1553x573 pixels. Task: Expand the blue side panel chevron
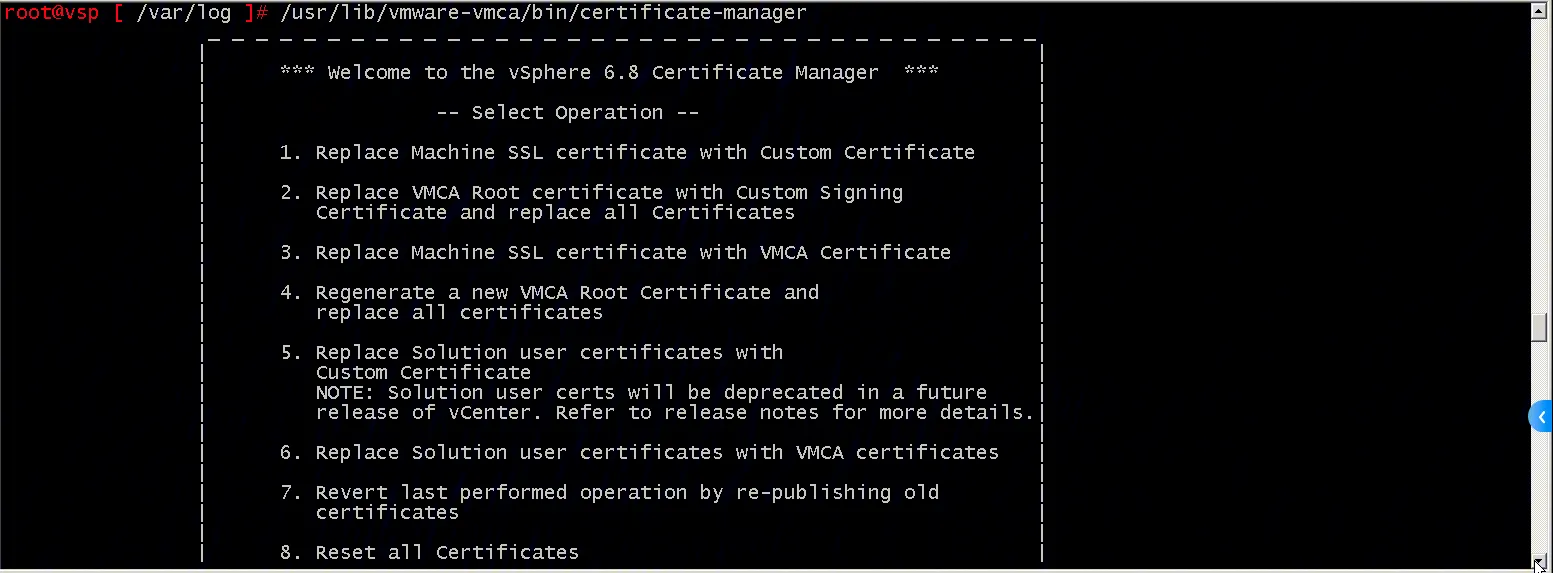(x=1541, y=417)
